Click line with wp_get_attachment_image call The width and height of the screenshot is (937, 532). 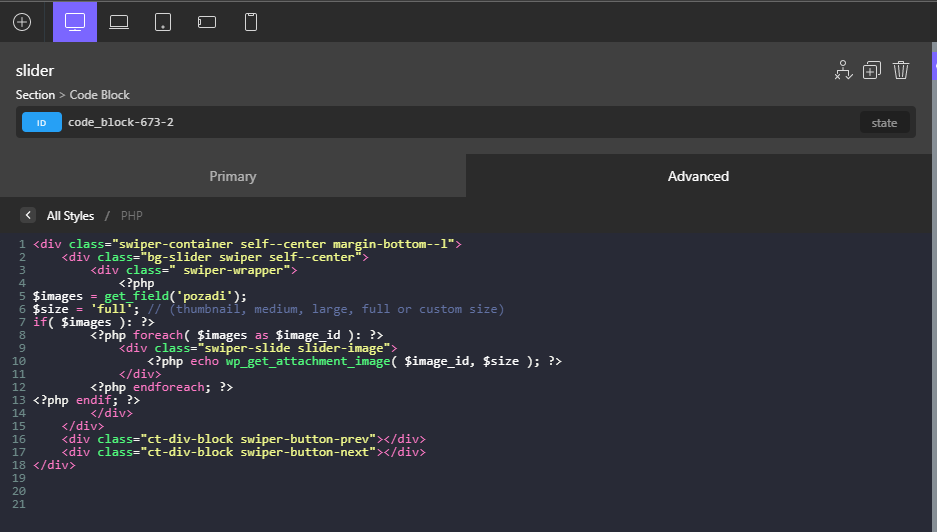tap(354, 361)
